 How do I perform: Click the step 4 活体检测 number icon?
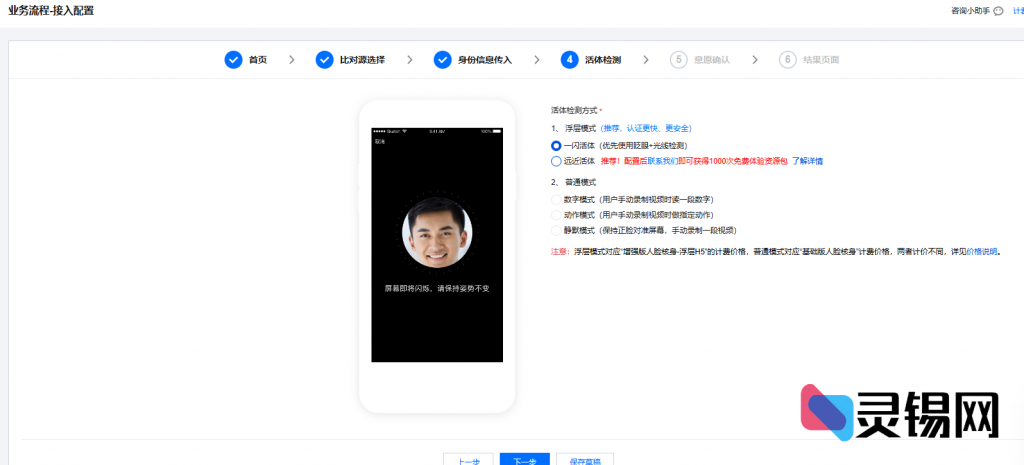coord(569,60)
